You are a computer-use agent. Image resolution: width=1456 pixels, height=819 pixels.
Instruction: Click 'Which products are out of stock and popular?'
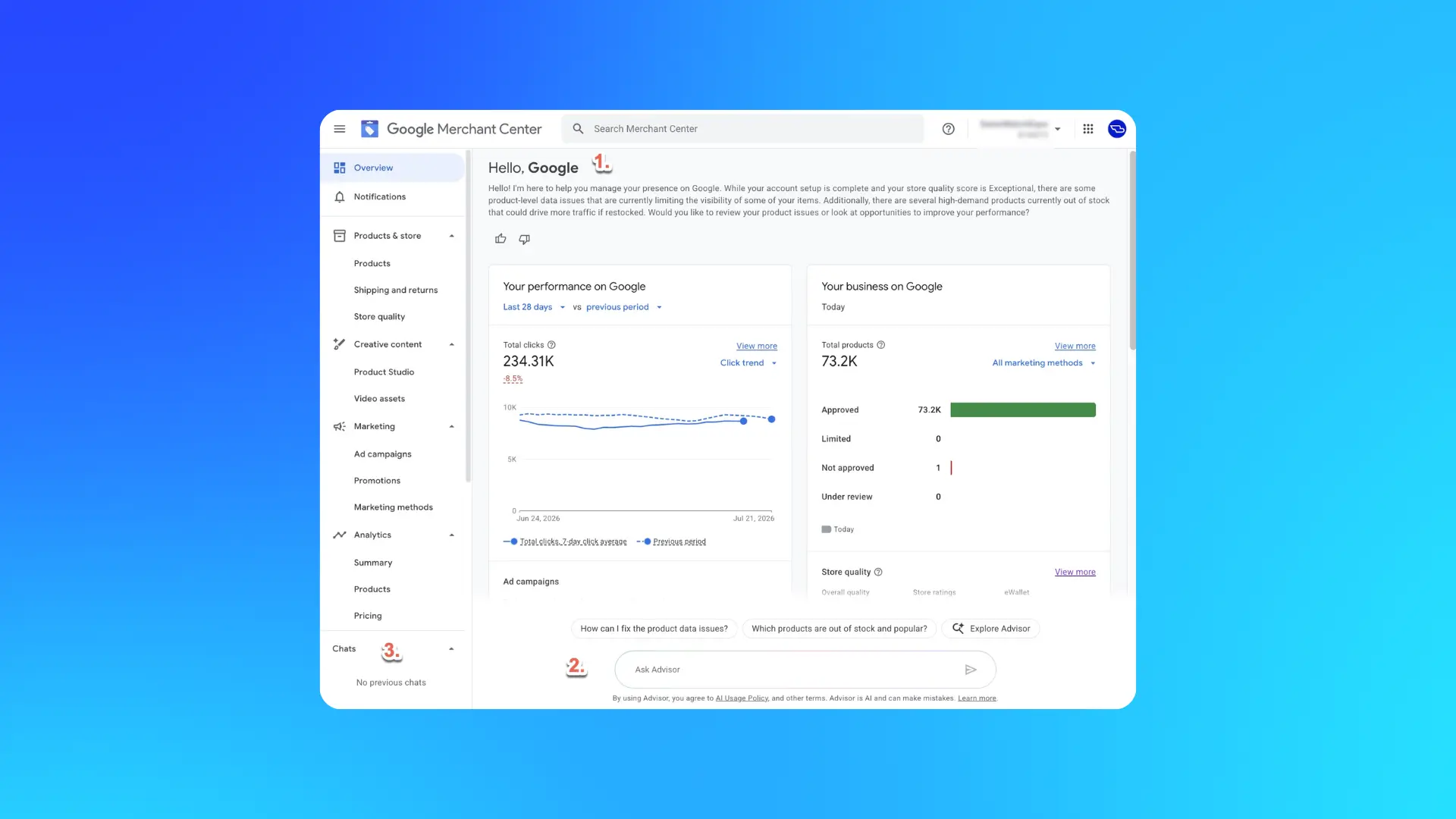click(839, 629)
